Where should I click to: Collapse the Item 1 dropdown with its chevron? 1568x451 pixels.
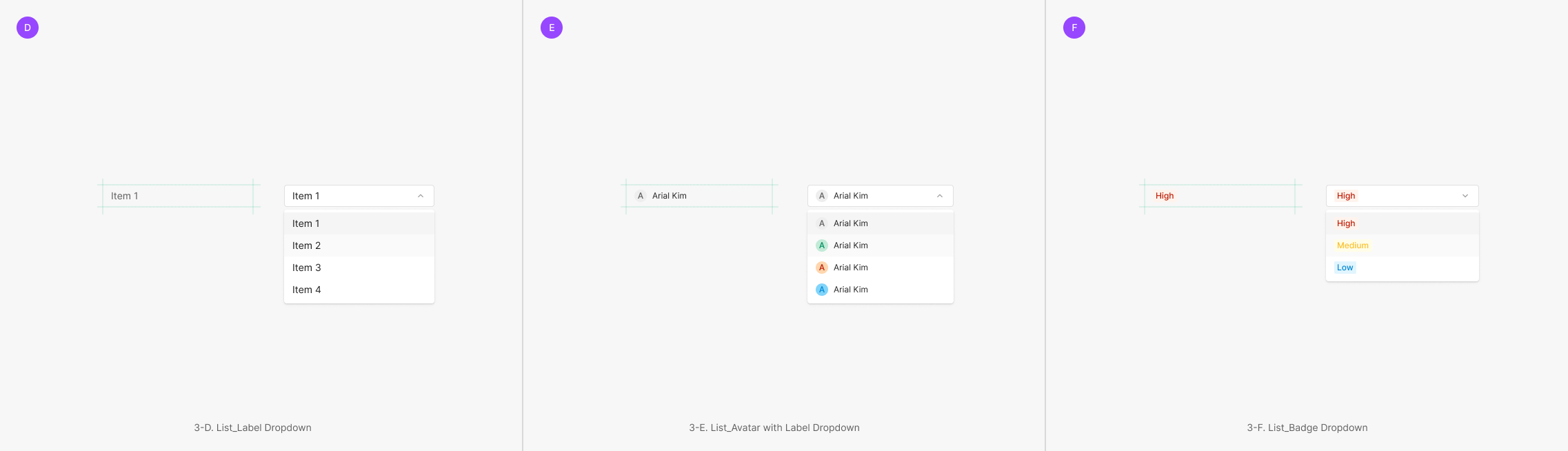421,196
